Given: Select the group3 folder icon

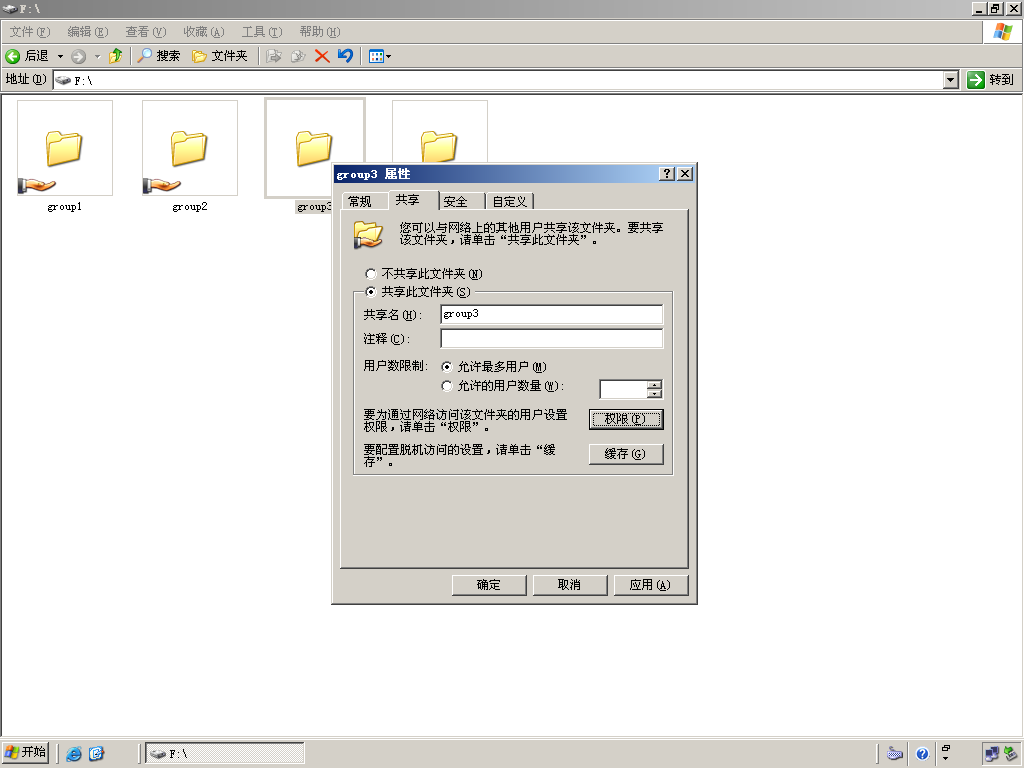Looking at the screenshot, I should pos(314,148).
